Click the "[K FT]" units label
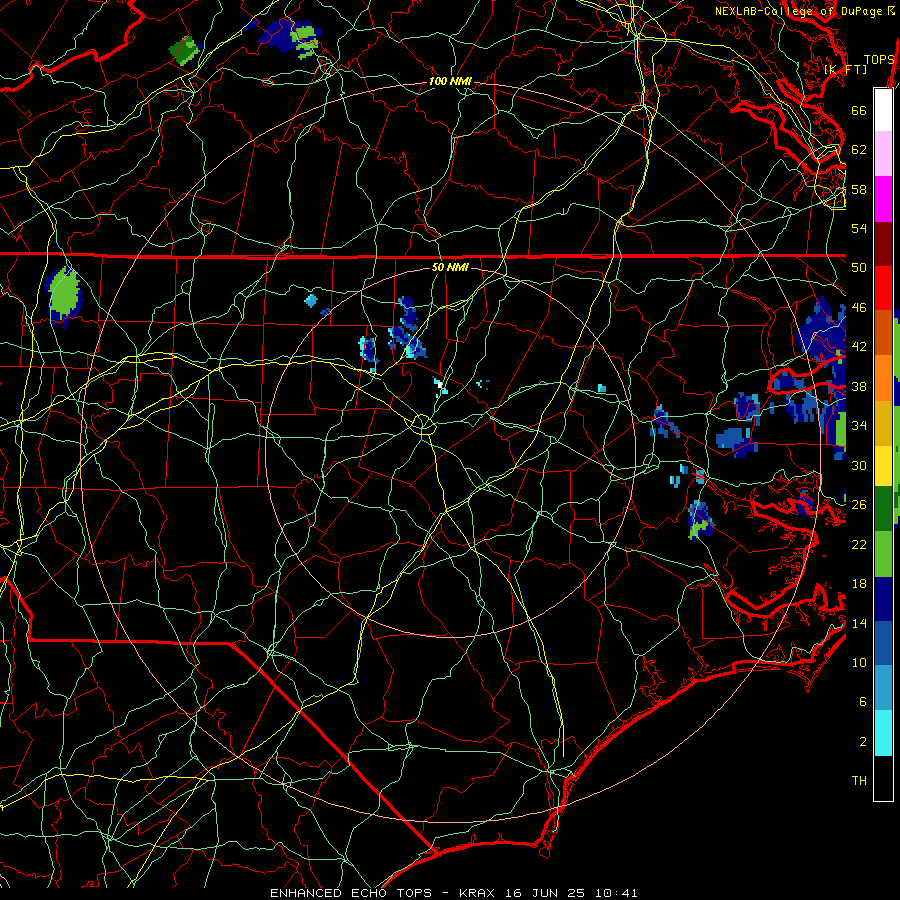This screenshot has width=900, height=900. coord(845,69)
